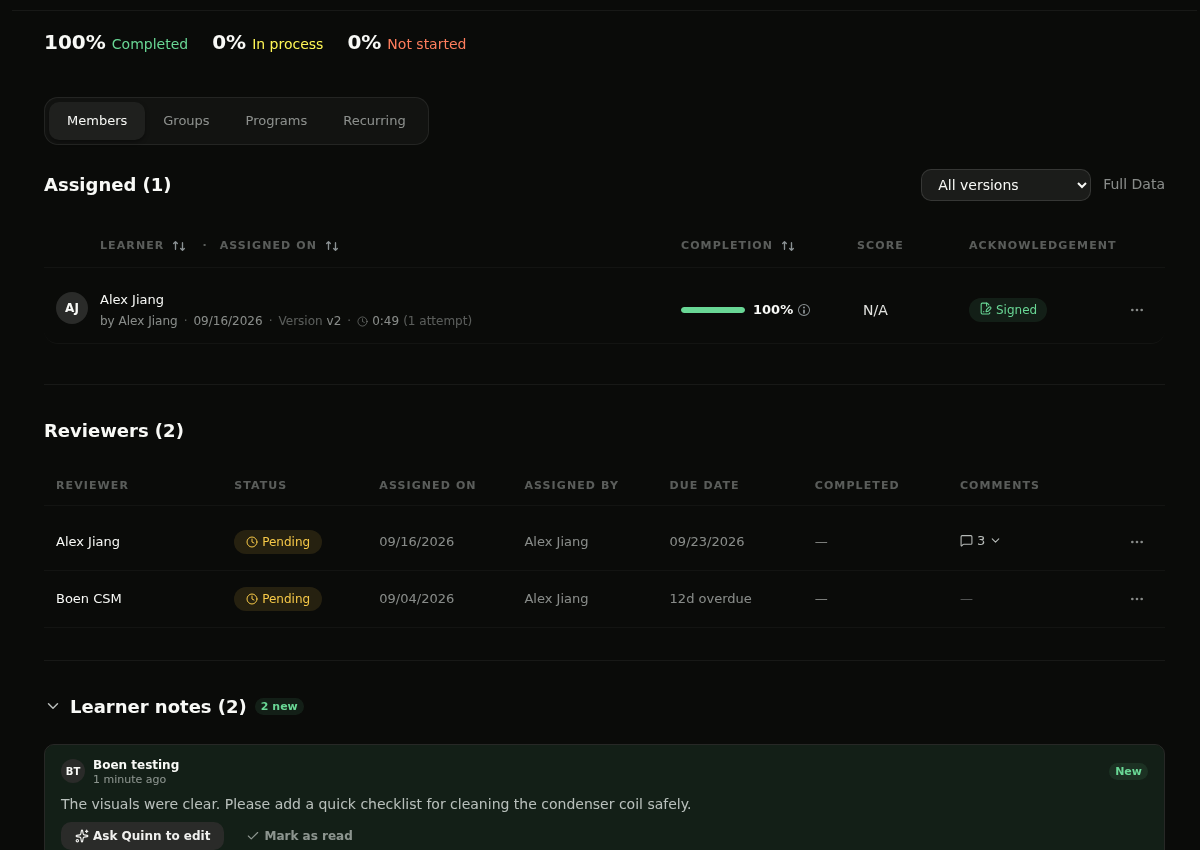Image resolution: width=1200 pixels, height=850 pixels.
Task: Click the 09/23/2026 due date
Action: [x=707, y=542]
